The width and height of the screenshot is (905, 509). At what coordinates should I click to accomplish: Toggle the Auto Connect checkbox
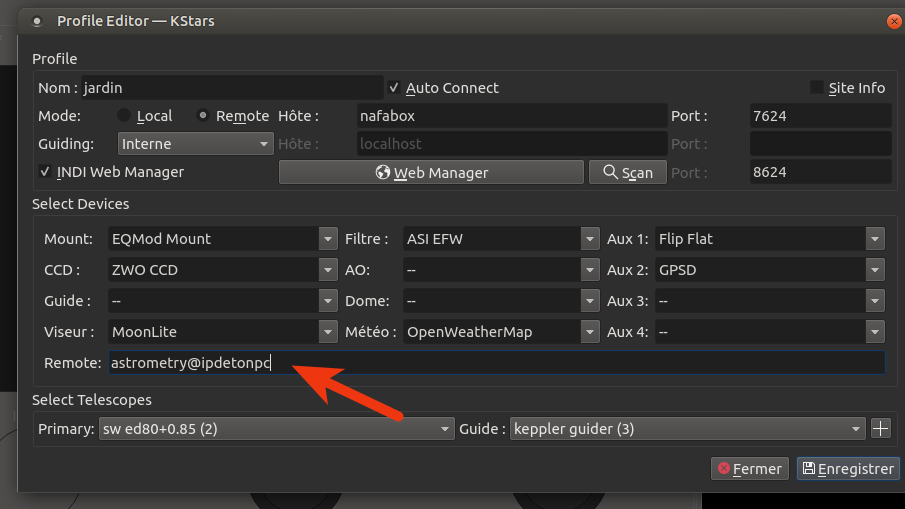pyautogui.click(x=395, y=88)
